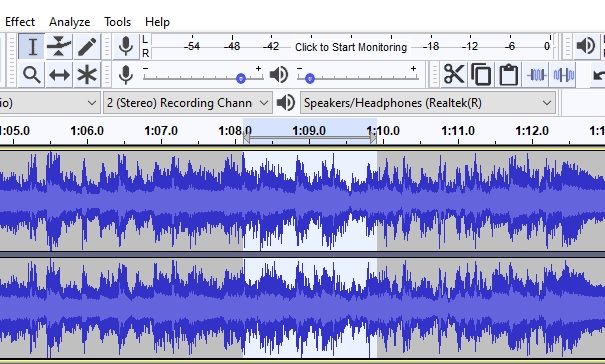Select the Draw (pencil) tool
The width and height of the screenshot is (605, 364).
point(87,47)
